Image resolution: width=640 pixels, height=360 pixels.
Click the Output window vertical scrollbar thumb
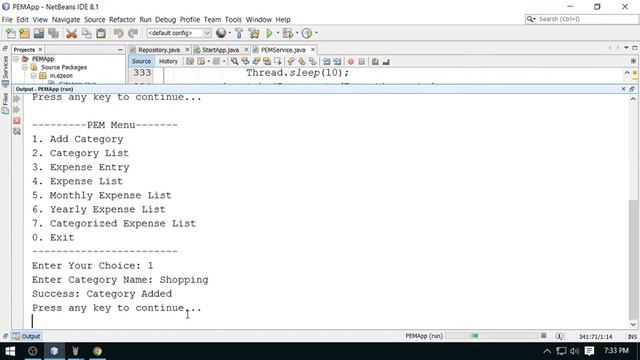point(633,259)
